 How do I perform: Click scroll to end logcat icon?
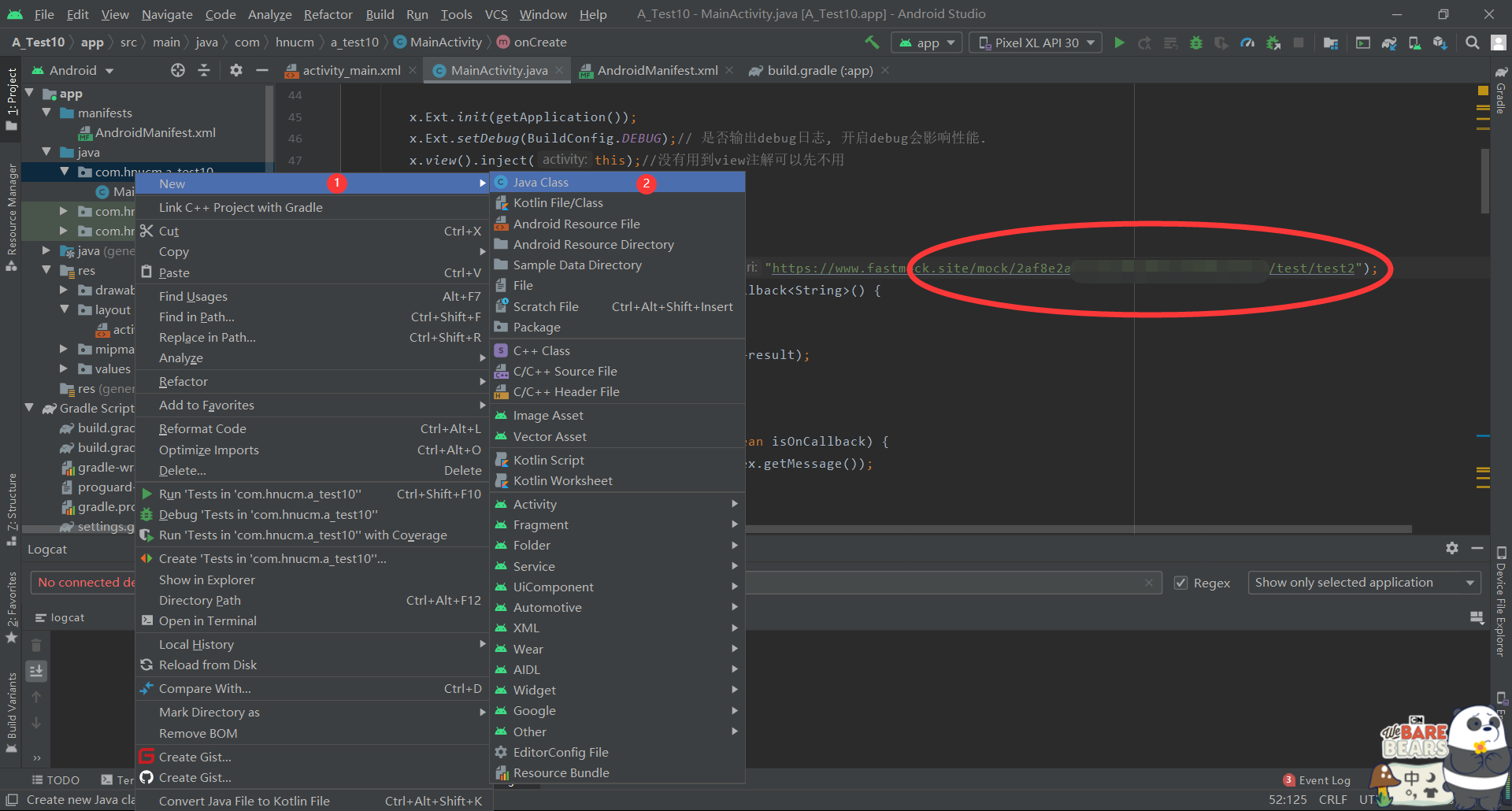[x=36, y=671]
